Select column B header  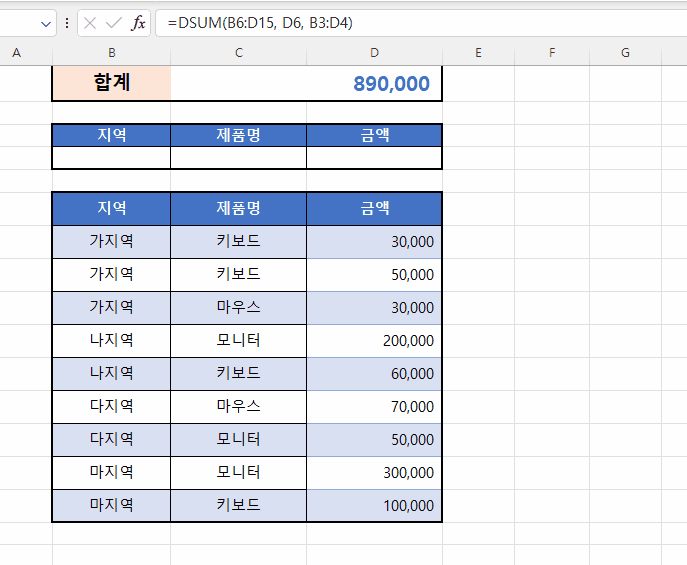tap(112, 53)
